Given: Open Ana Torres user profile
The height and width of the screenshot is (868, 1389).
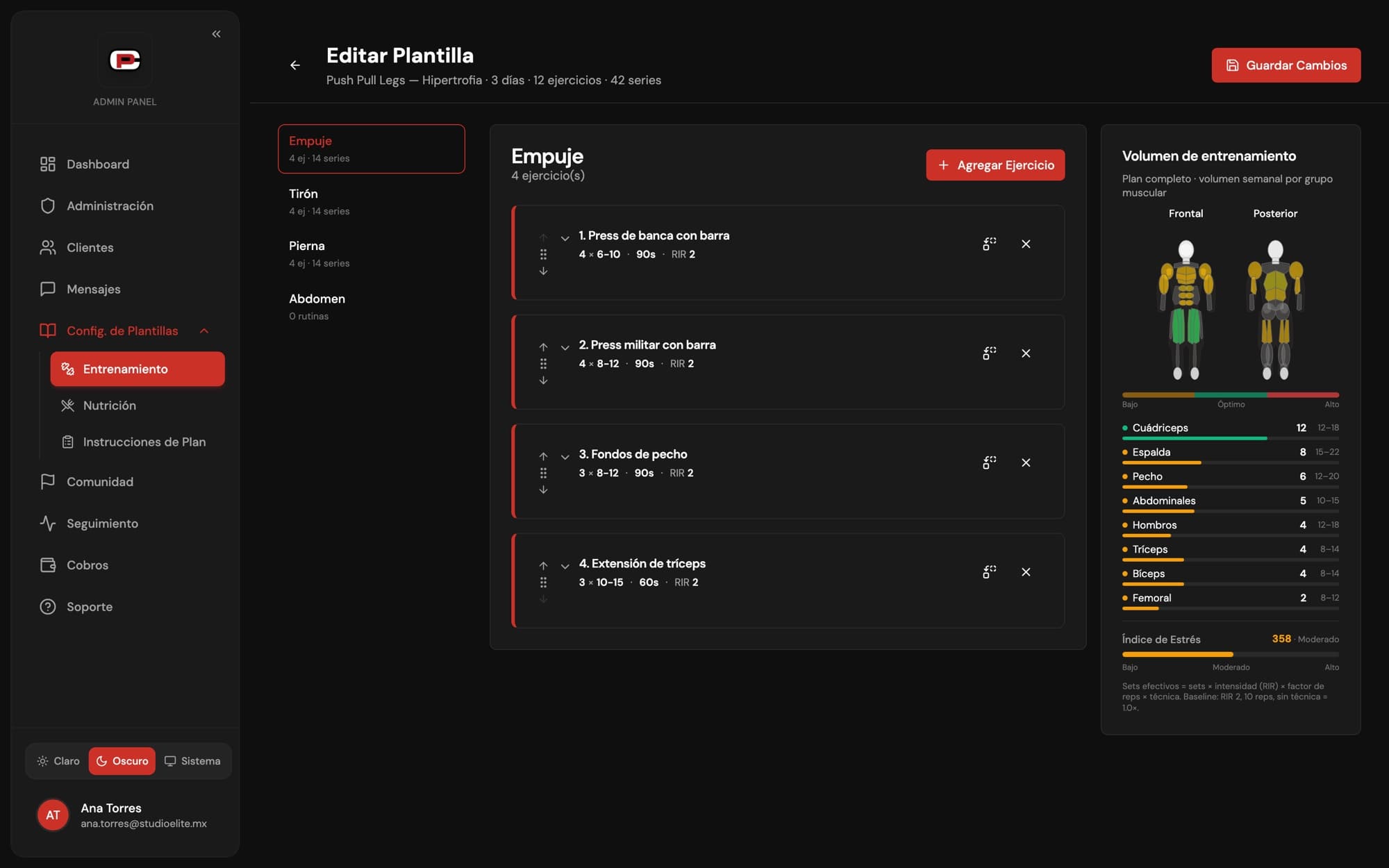Looking at the screenshot, I should [x=125, y=815].
